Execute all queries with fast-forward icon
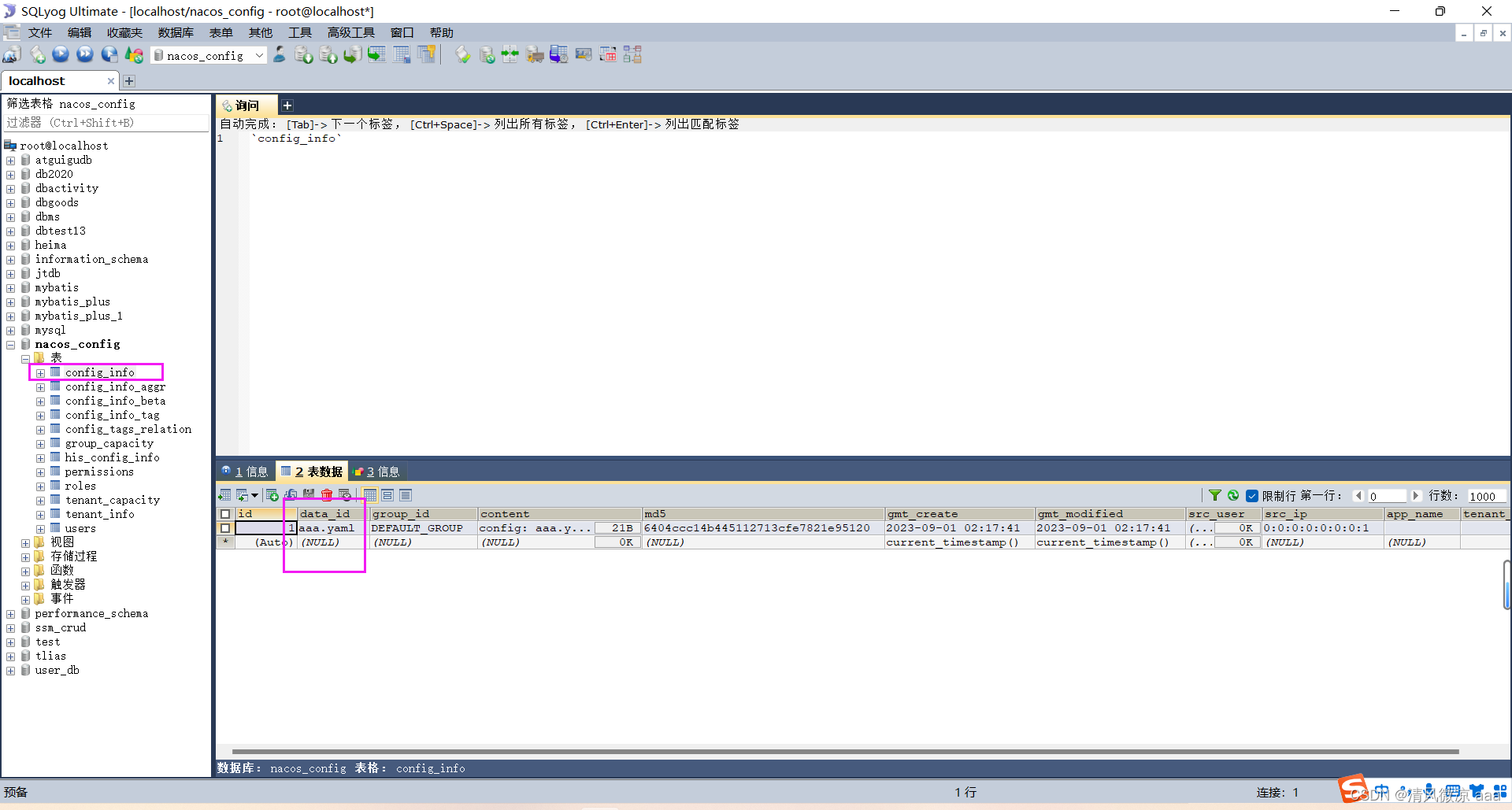Image resolution: width=1512 pixels, height=810 pixels. (x=85, y=54)
